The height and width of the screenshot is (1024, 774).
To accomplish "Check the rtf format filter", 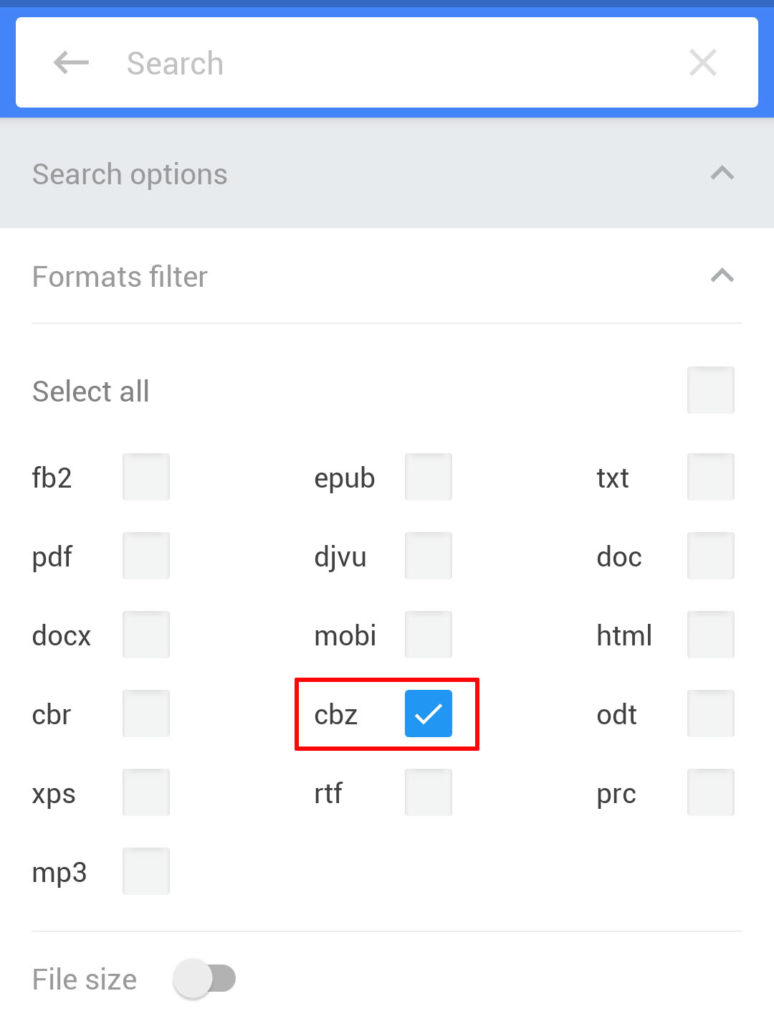I will [x=428, y=791].
